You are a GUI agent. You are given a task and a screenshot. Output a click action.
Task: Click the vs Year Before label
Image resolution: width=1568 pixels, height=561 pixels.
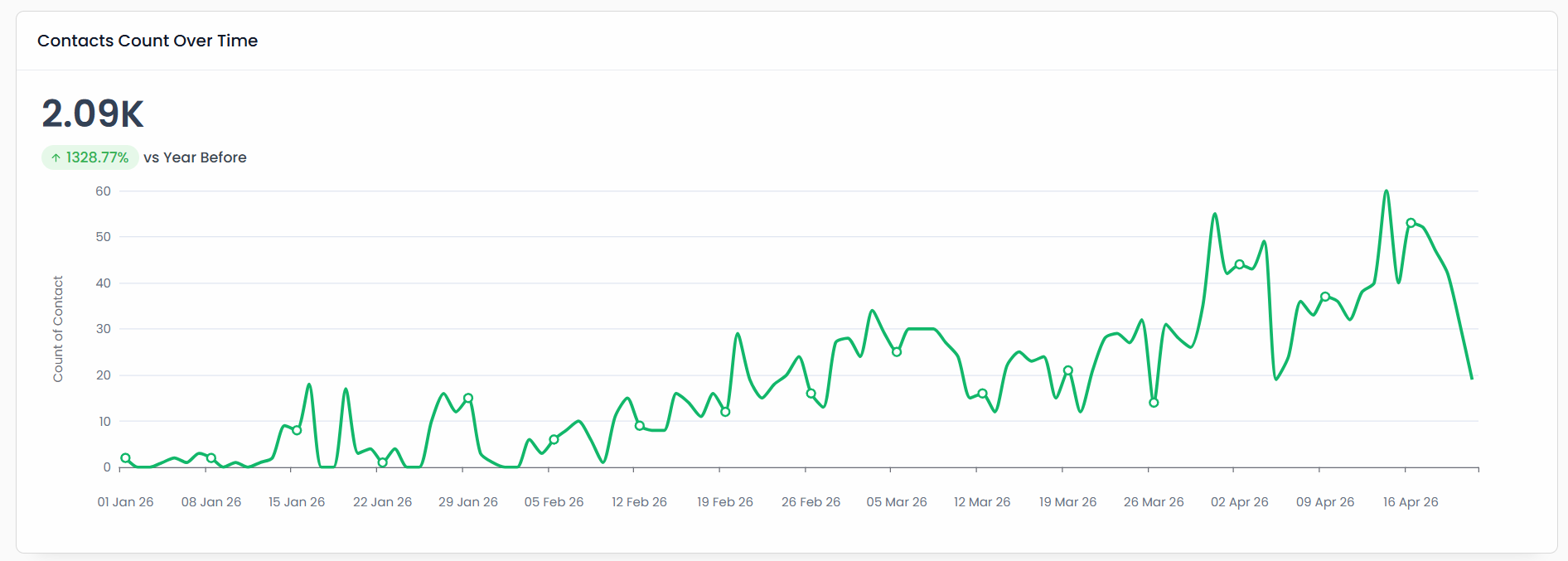click(x=195, y=157)
